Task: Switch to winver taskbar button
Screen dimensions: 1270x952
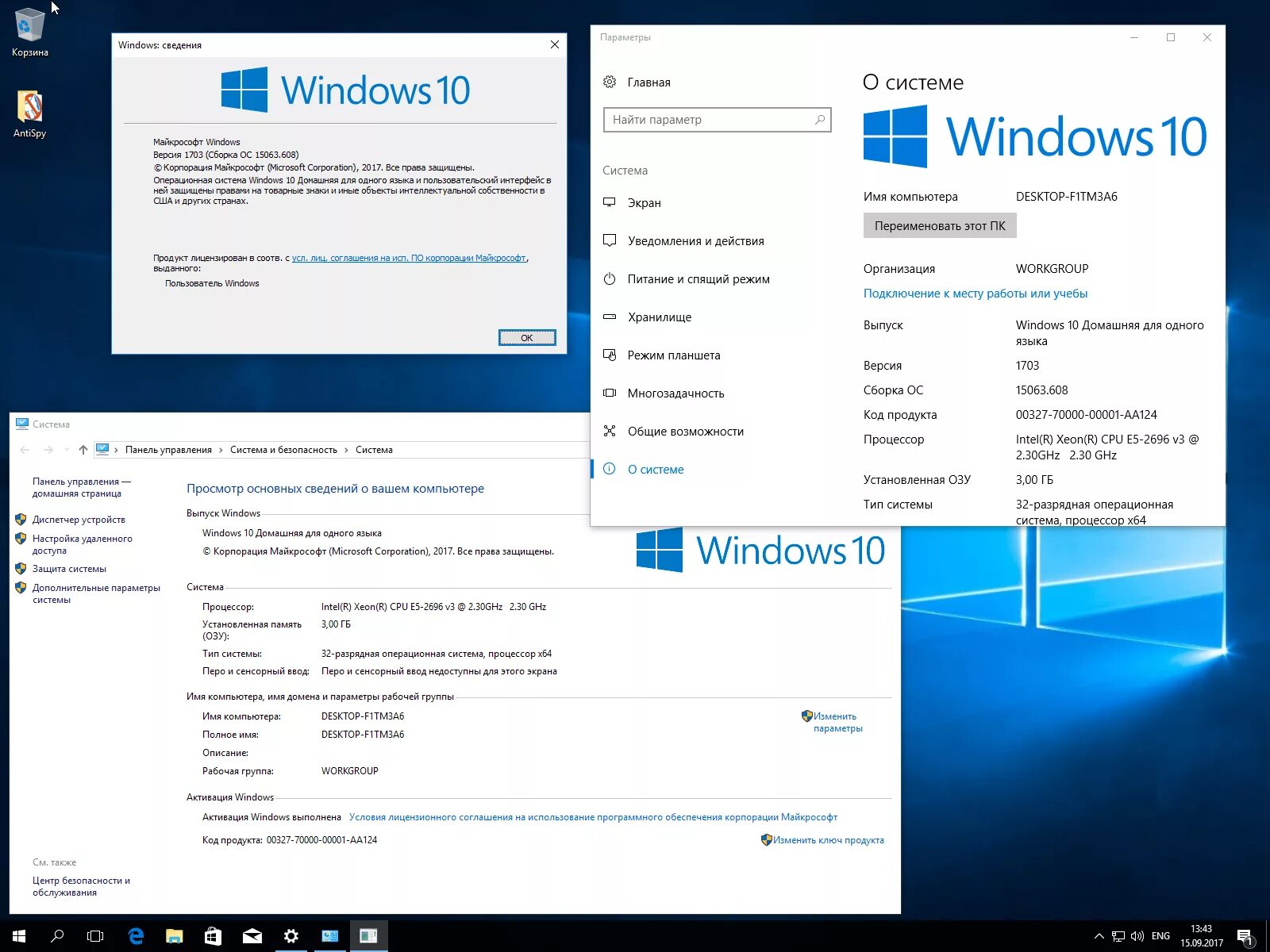Action: [369, 936]
